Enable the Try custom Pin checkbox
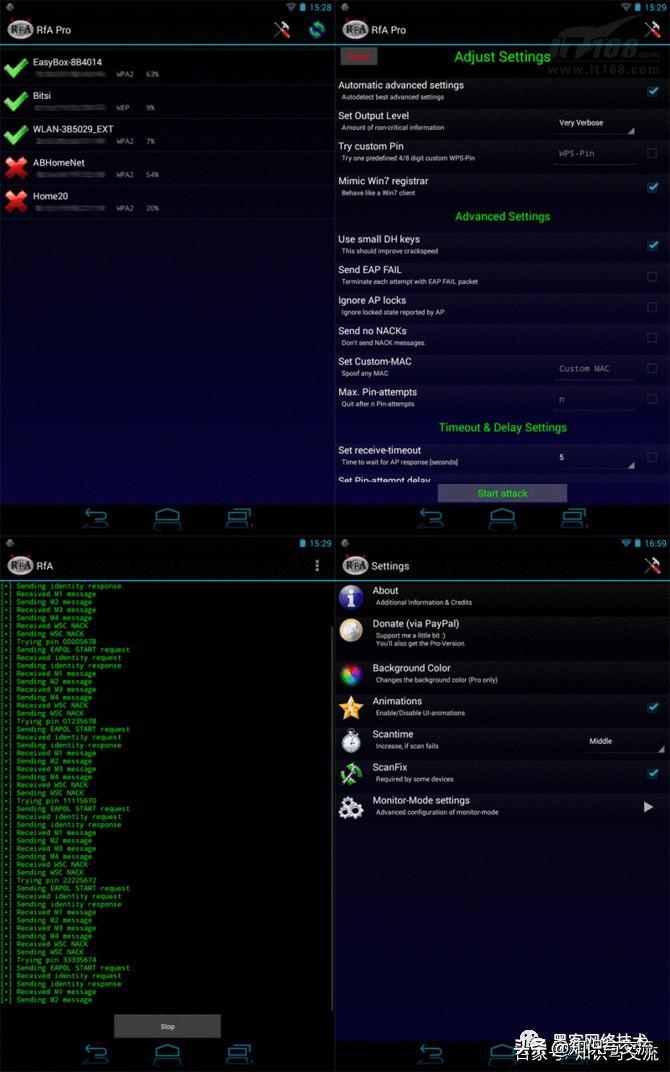This screenshot has height=1072, width=670. click(653, 153)
